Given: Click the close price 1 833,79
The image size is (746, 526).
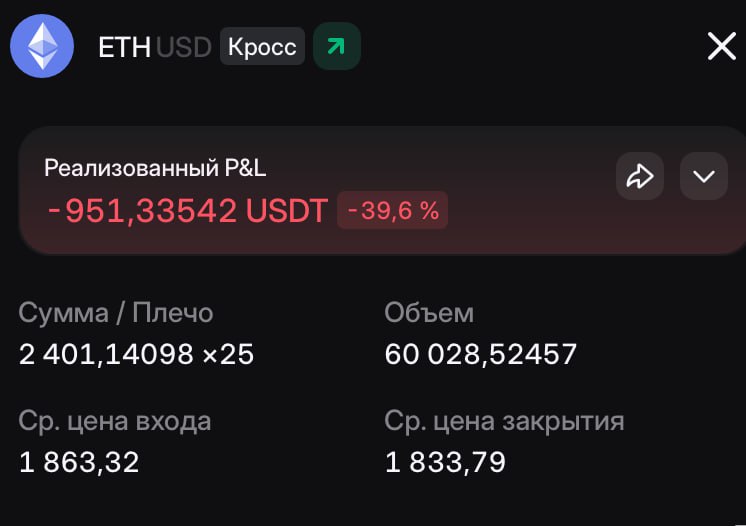Looking at the screenshot, I should (445, 462).
